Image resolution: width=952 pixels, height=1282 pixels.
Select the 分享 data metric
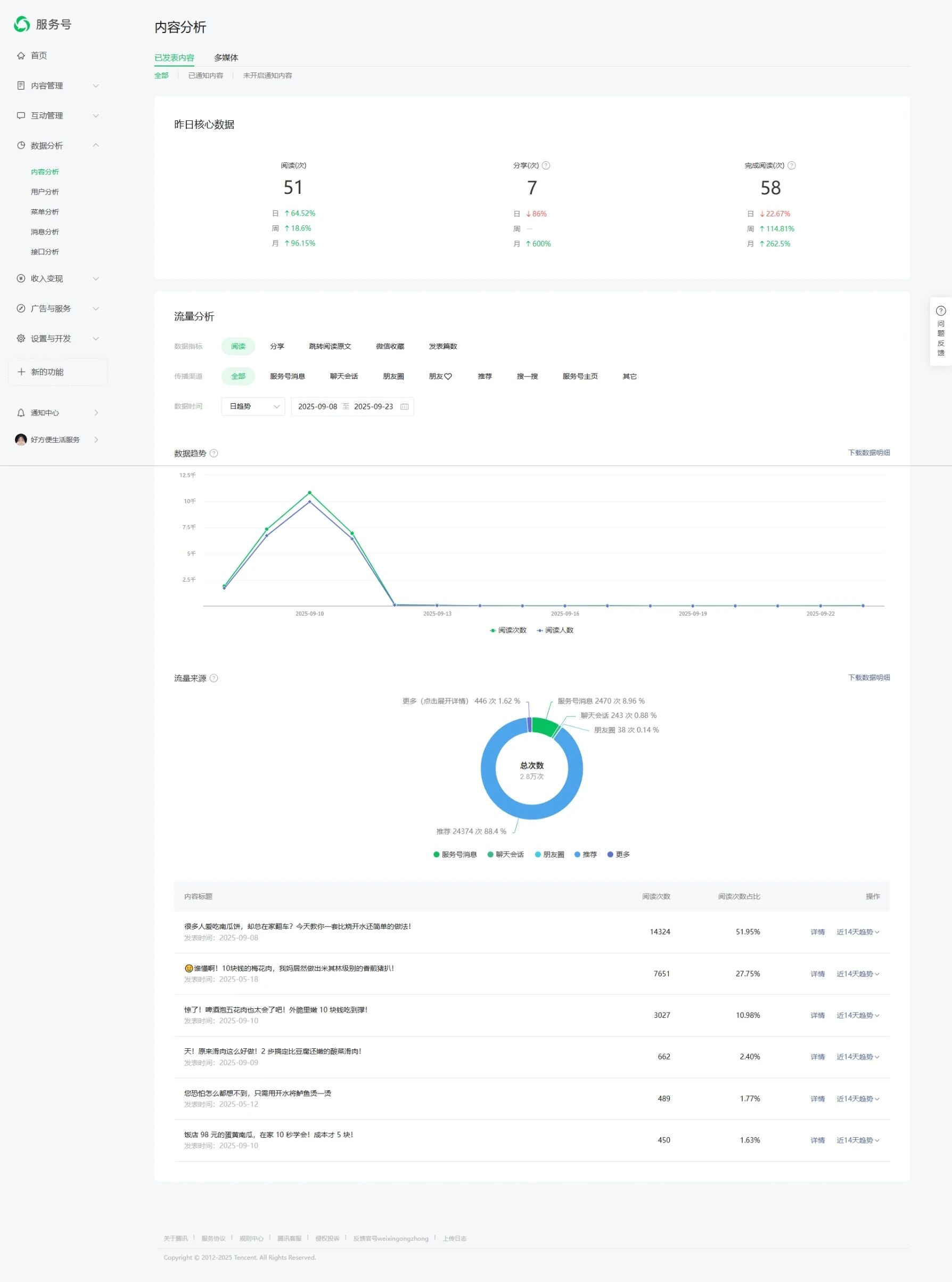tap(277, 346)
